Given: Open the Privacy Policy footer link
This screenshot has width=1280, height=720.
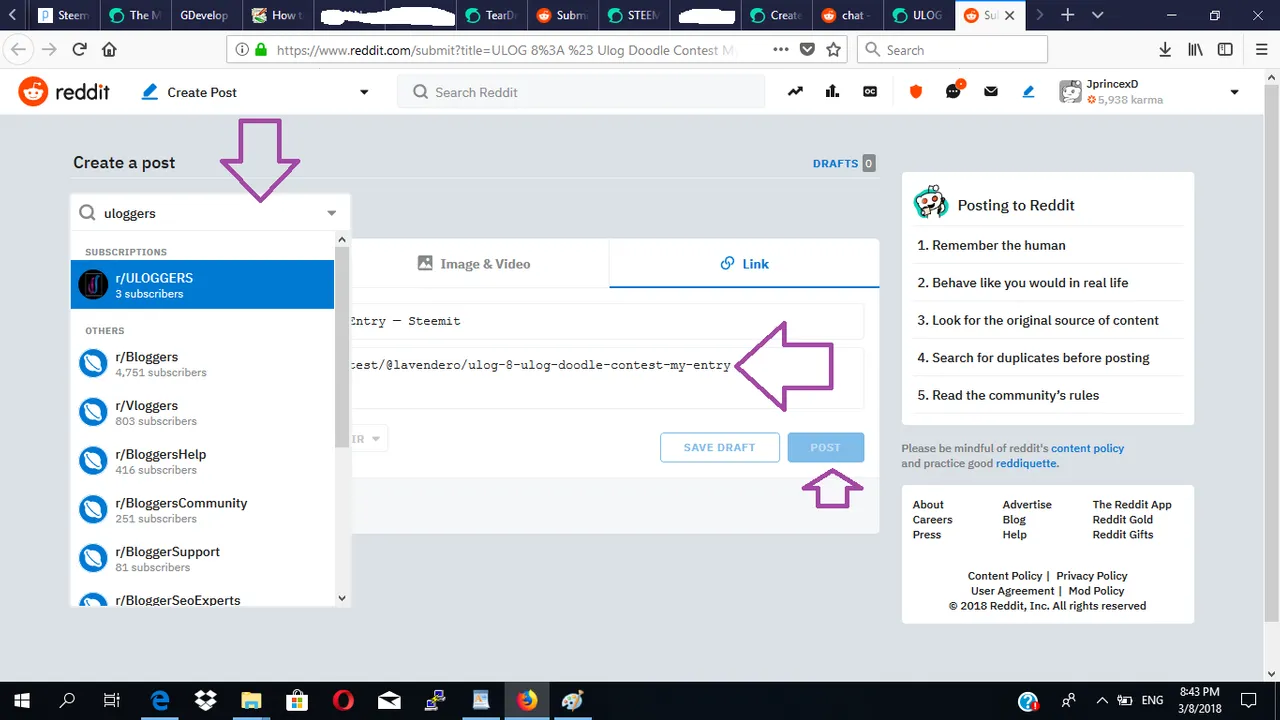Looking at the screenshot, I should 1092,575.
